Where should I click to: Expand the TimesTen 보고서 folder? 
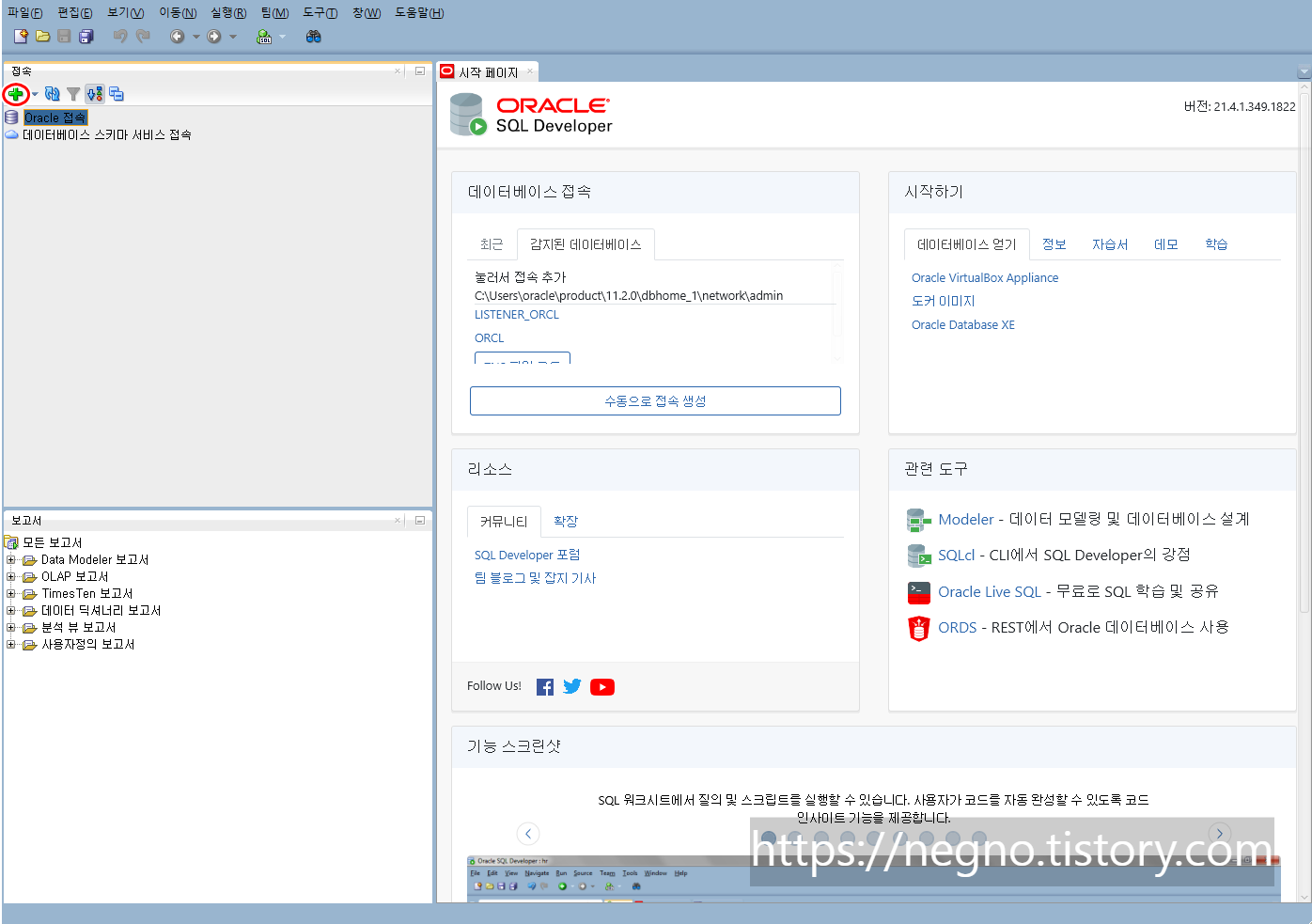pos(11,593)
